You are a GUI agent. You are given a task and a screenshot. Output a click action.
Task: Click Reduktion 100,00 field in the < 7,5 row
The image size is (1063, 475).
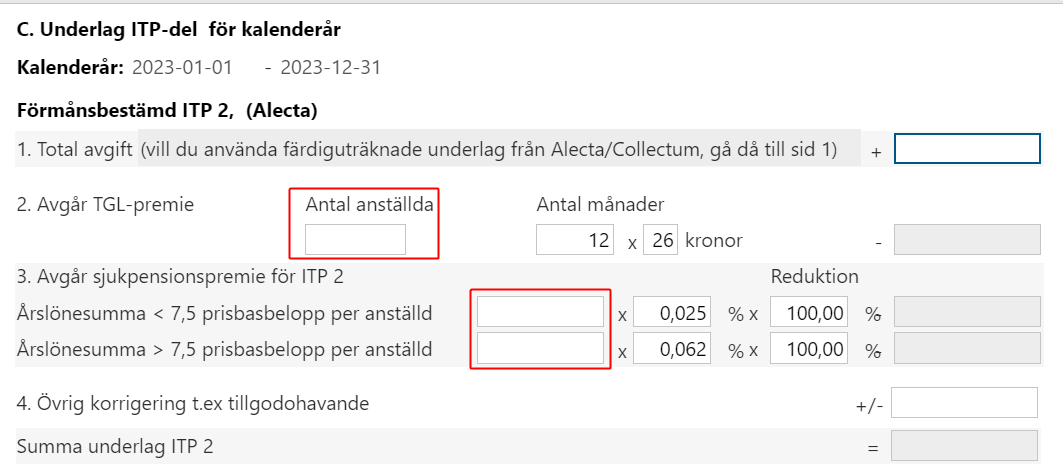809,312
